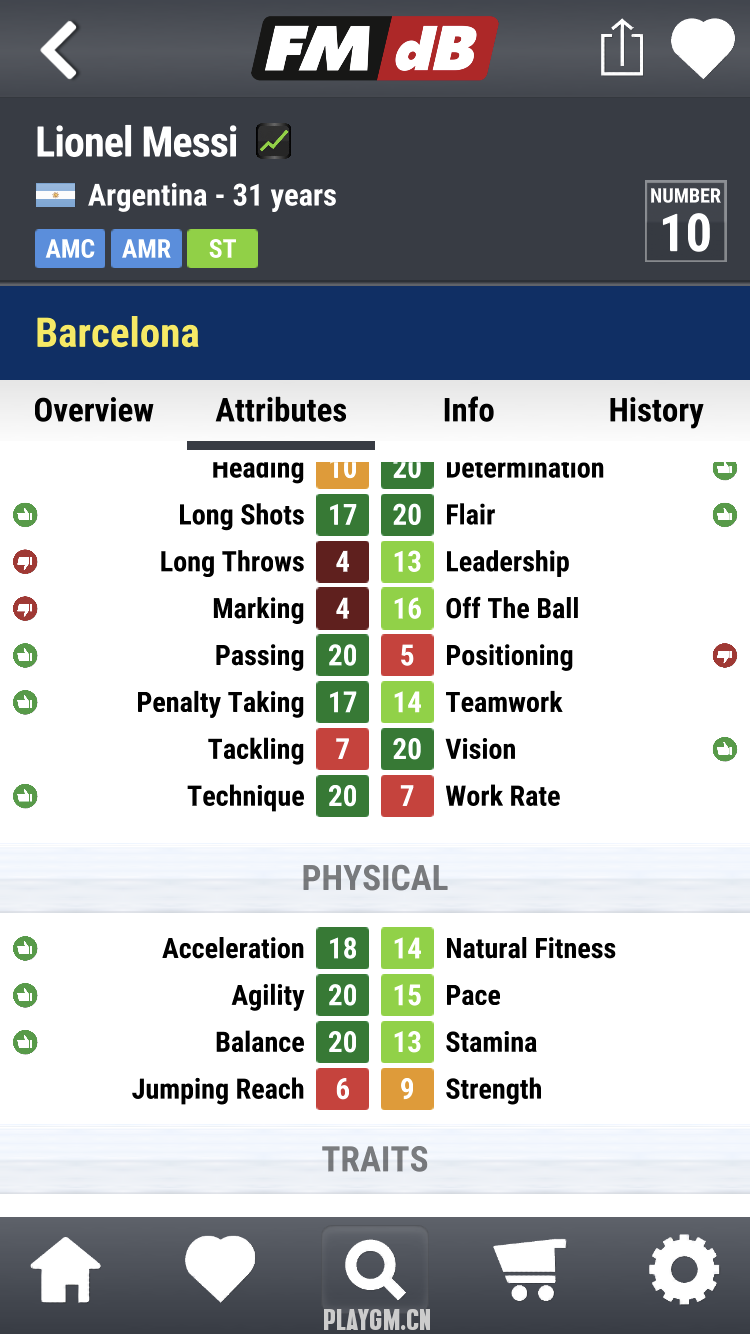Screen dimensions: 750x1334
Task: Open the search magnifier icon
Action: coord(375,1269)
